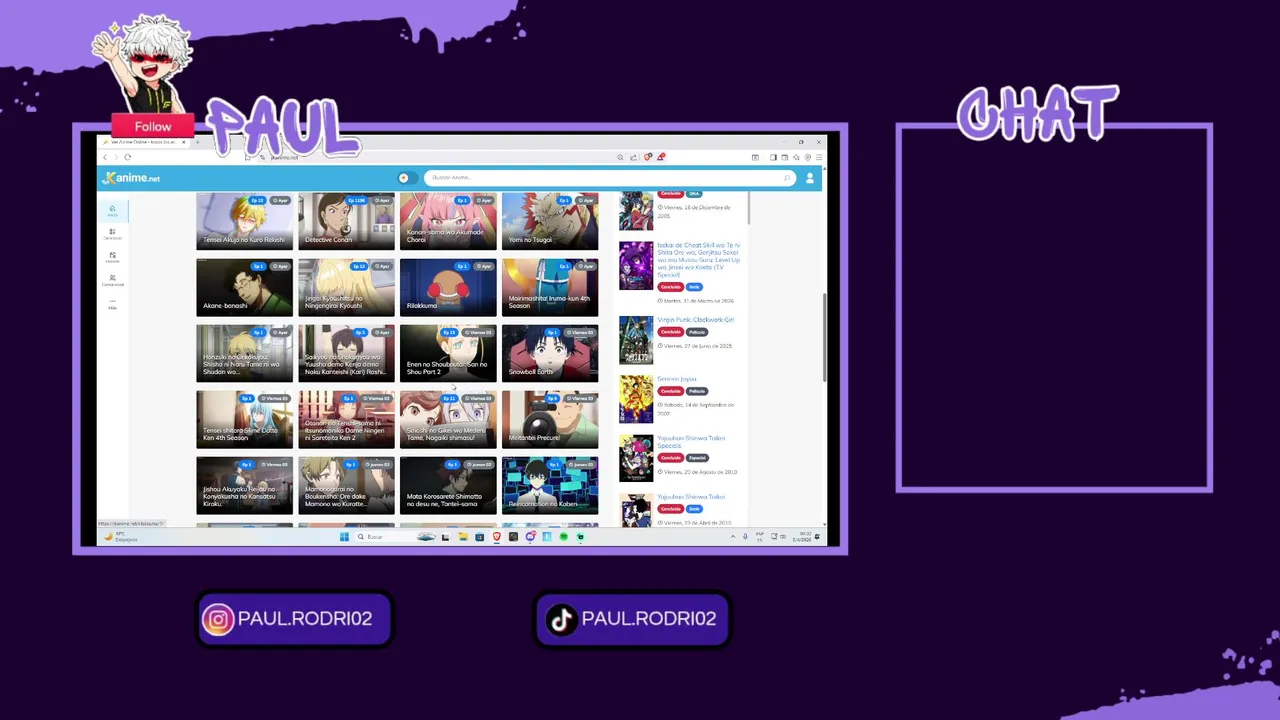Open the user account icon

[809, 178]
